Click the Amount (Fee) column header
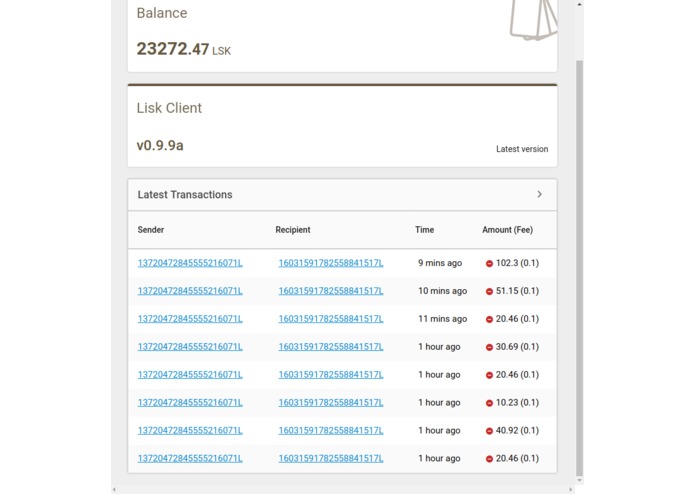 (x=508, y=229)
